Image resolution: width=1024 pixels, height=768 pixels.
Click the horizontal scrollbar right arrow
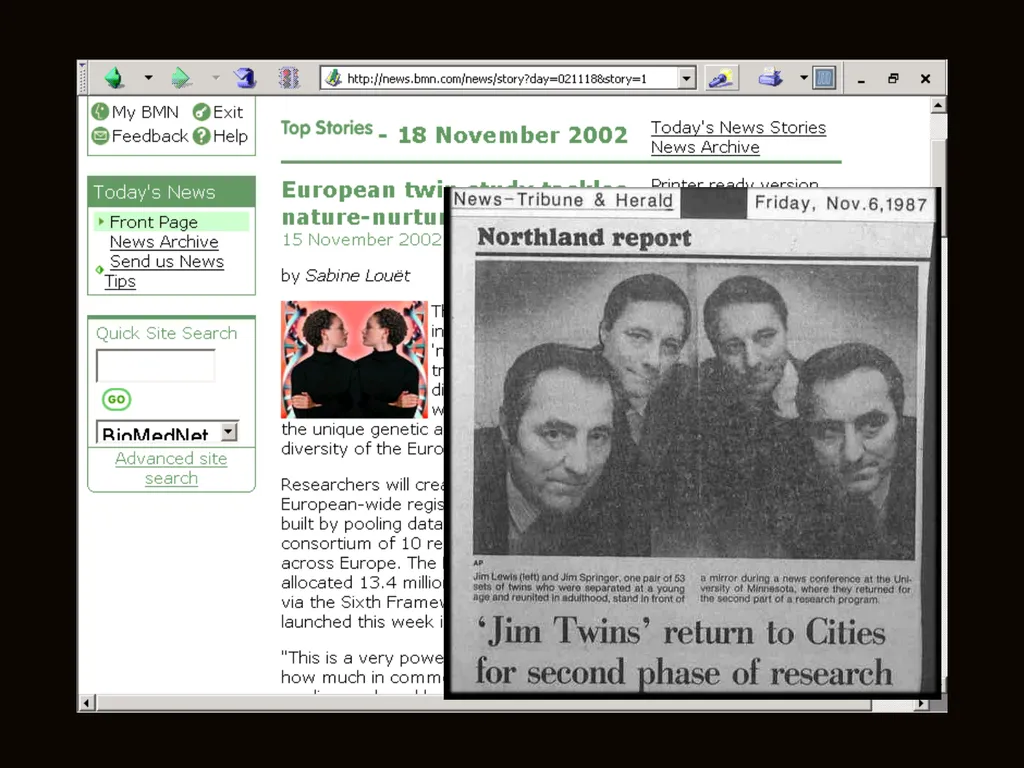click(921, 703)
